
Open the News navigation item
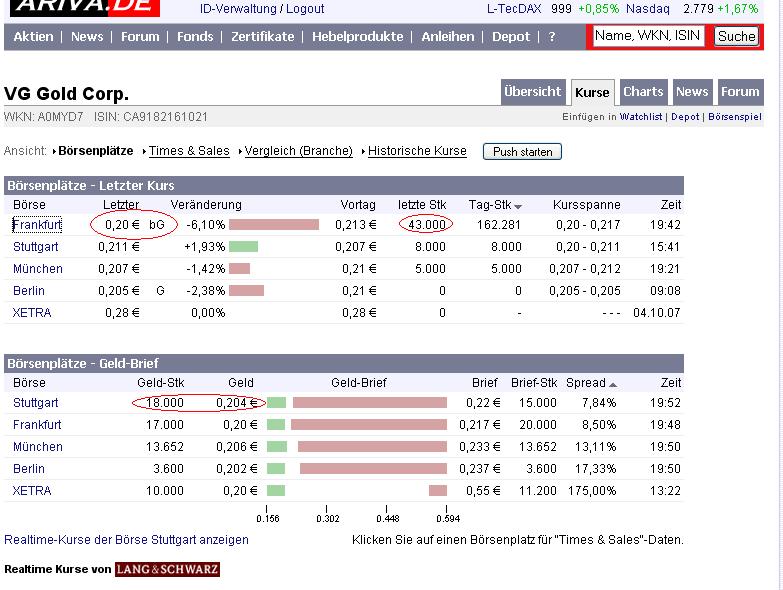pos(87,36)
